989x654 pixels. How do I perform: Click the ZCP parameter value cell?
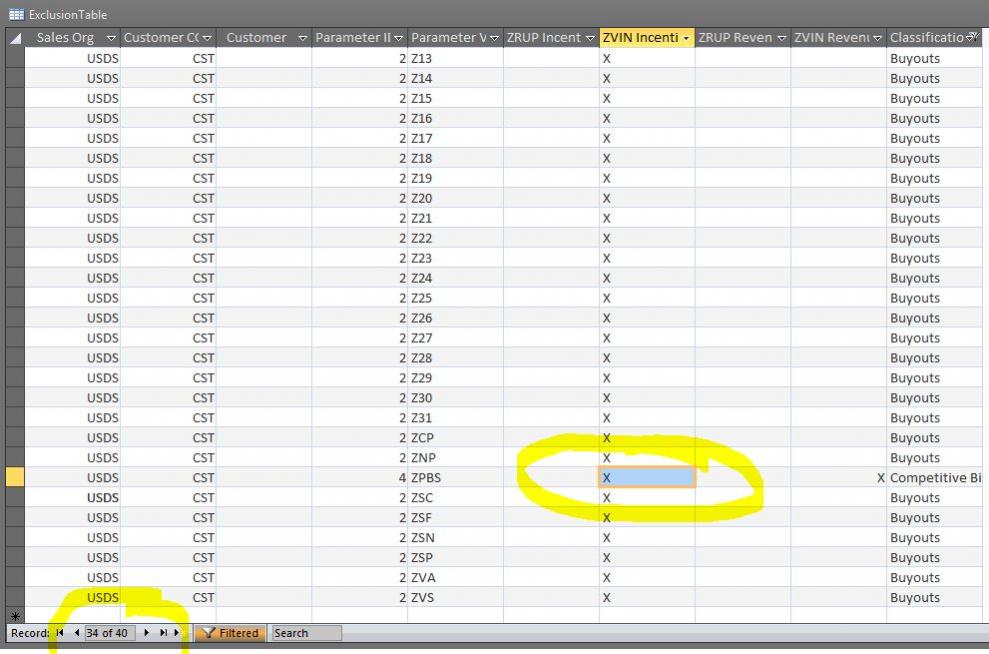pyautogui.click(x=455, y=438)
